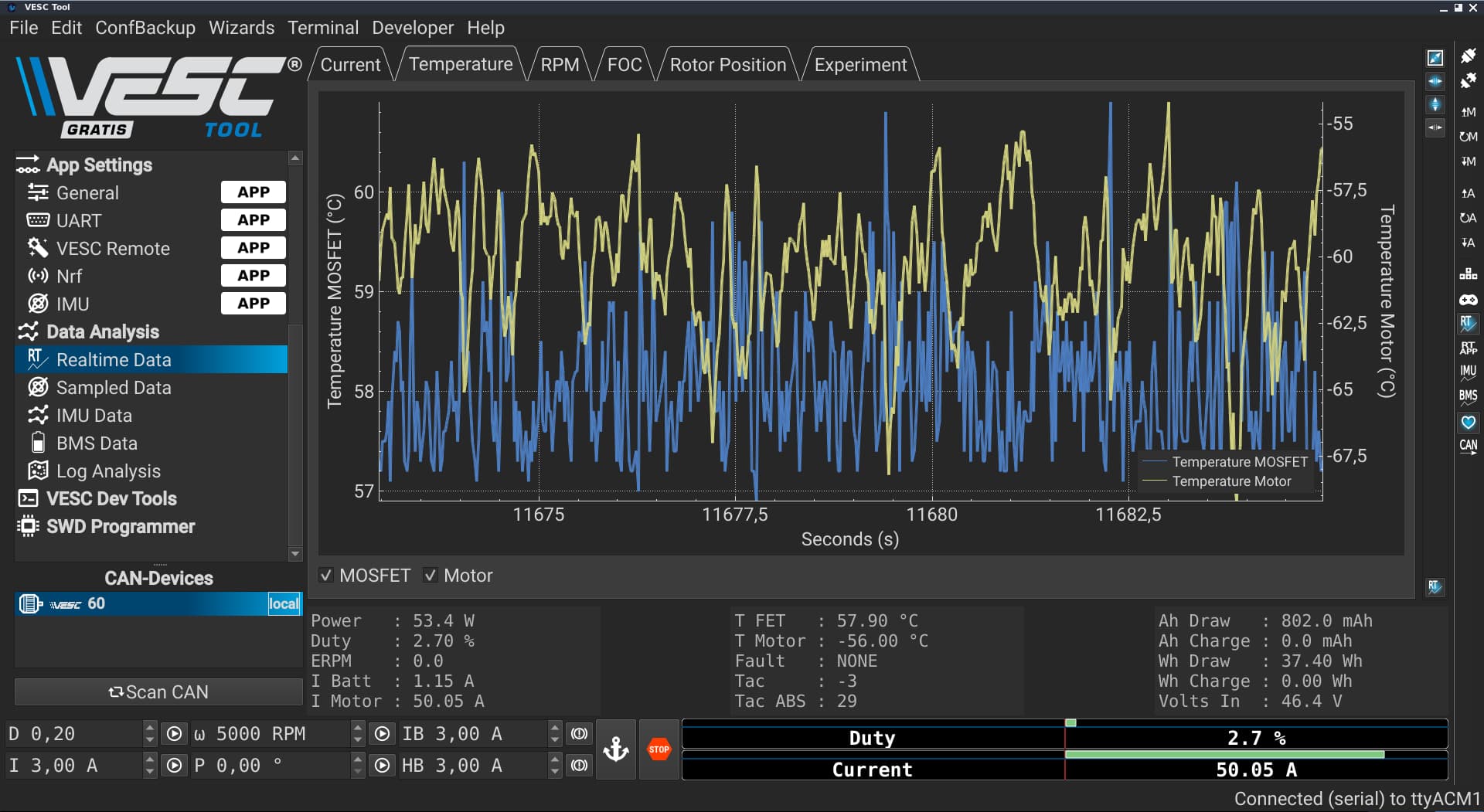Click the autoscale graph icon above the chart

[1435, 58]
